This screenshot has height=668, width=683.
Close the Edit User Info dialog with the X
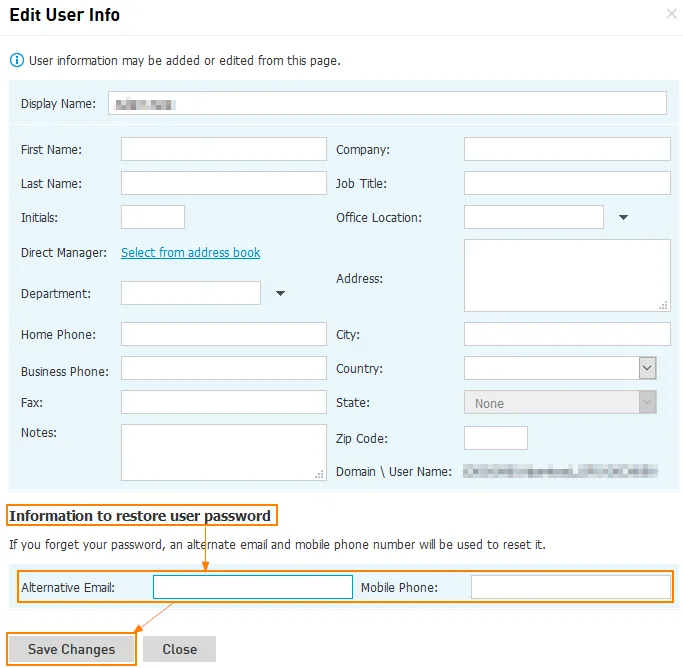[671, 14]
